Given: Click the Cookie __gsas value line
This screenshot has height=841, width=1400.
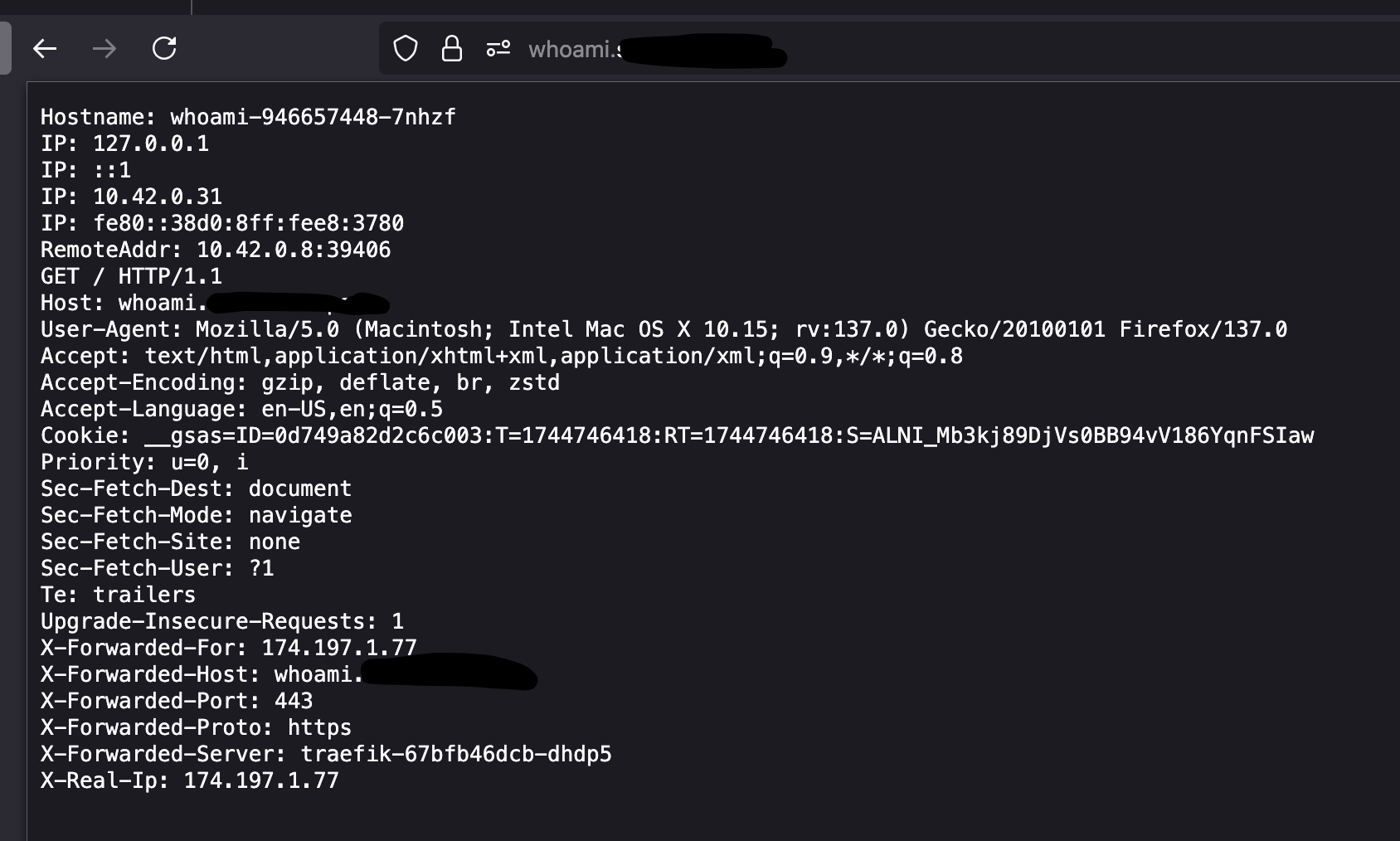Looking at the screenshot, I should [x=677, y=435].
